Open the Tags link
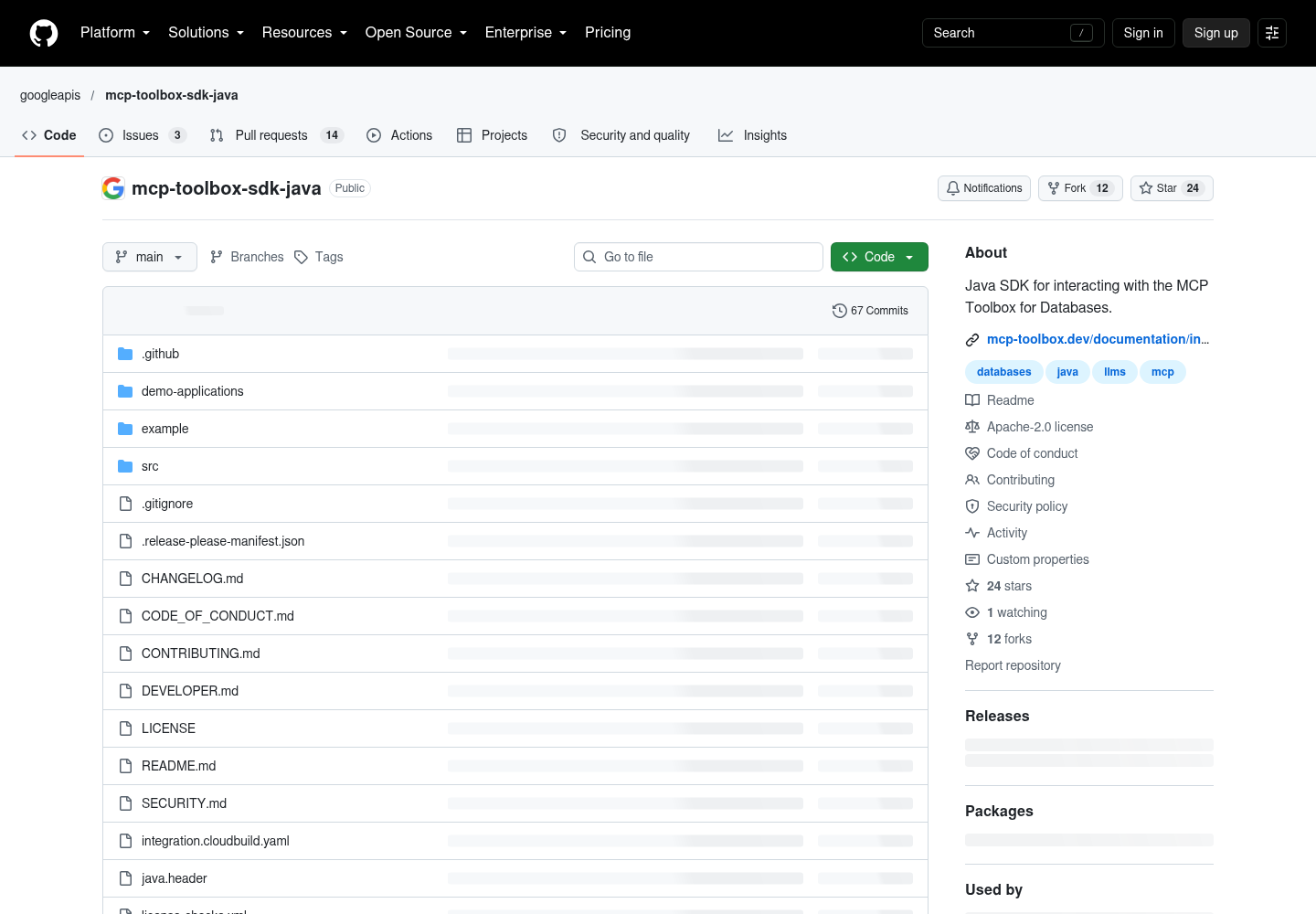Image resolution: width=1316 pixels, height=914 pixels. tap(319, 257)
